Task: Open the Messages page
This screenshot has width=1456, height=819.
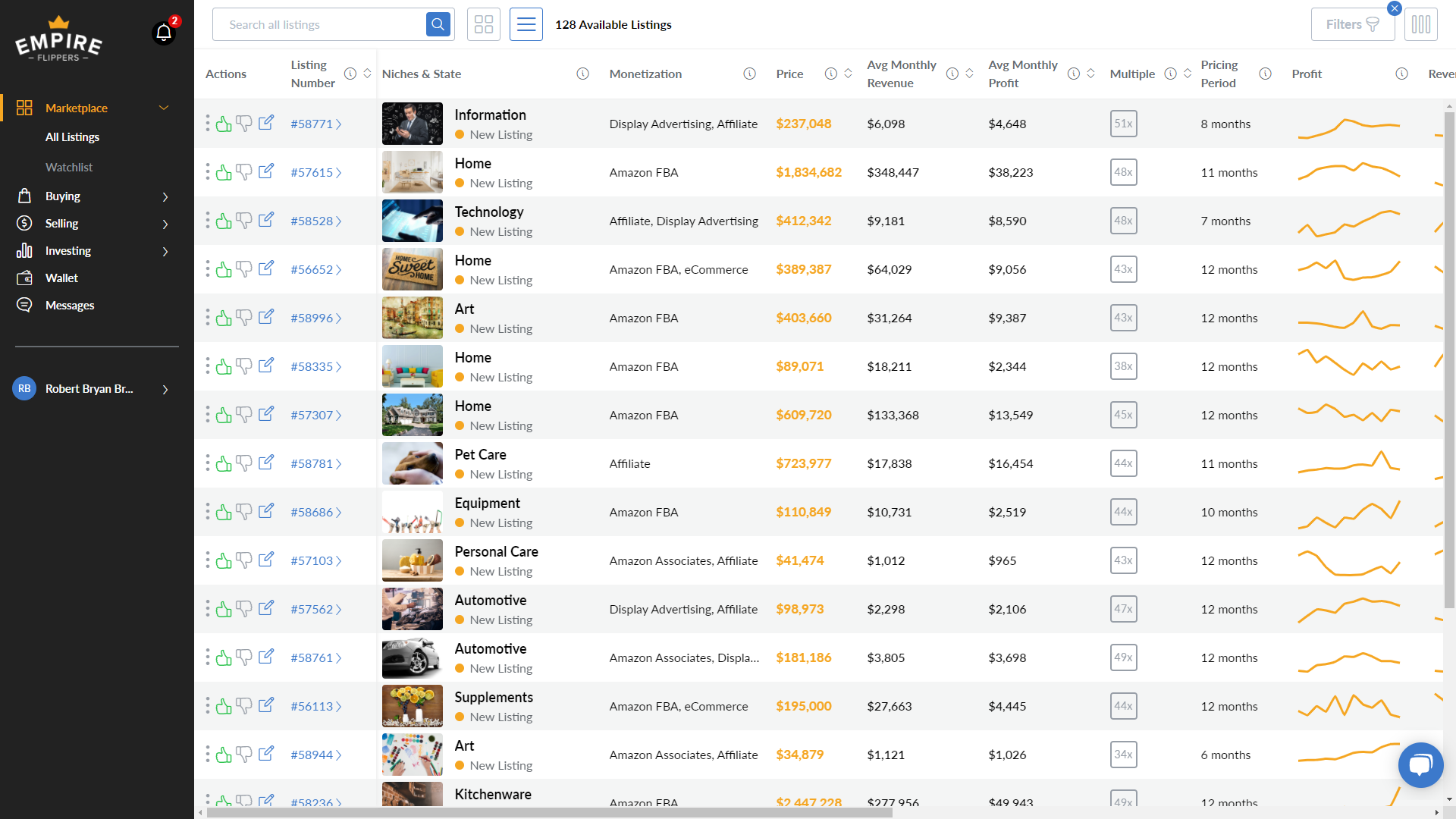Action: click(x=69, y=306)
